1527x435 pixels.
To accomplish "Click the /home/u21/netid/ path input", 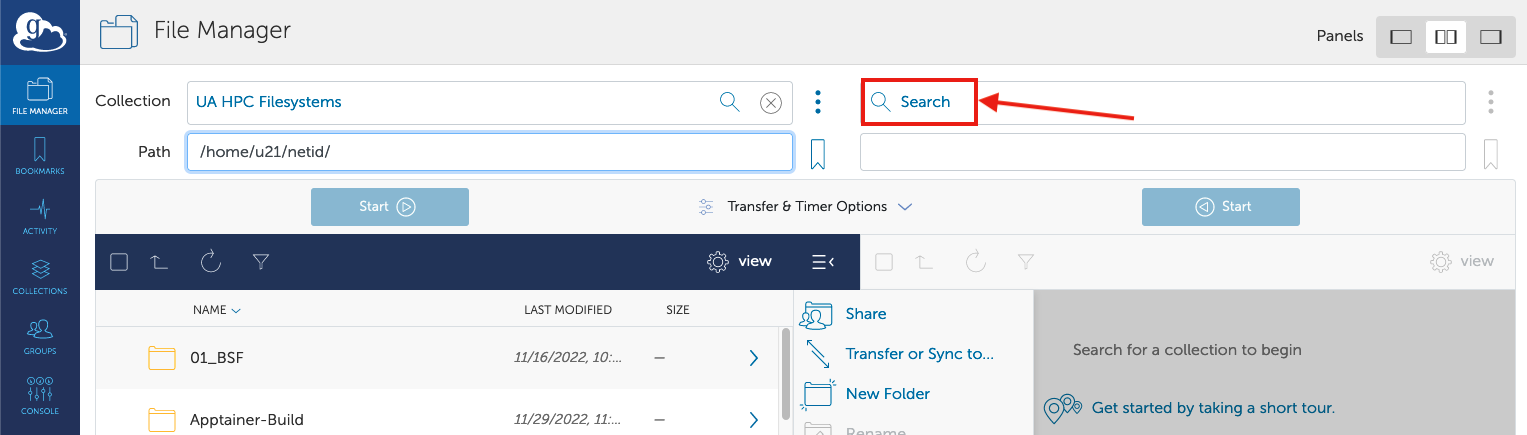I will tap(490, 153).
